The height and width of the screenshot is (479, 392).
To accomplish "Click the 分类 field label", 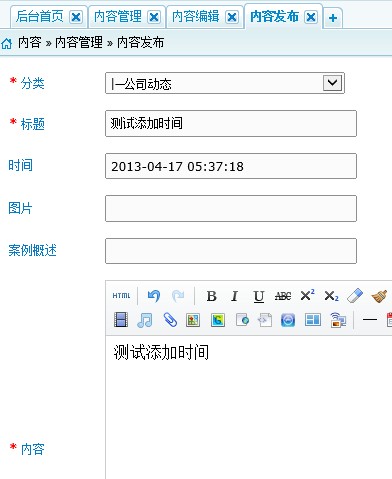I will click(x=32, y=83).
